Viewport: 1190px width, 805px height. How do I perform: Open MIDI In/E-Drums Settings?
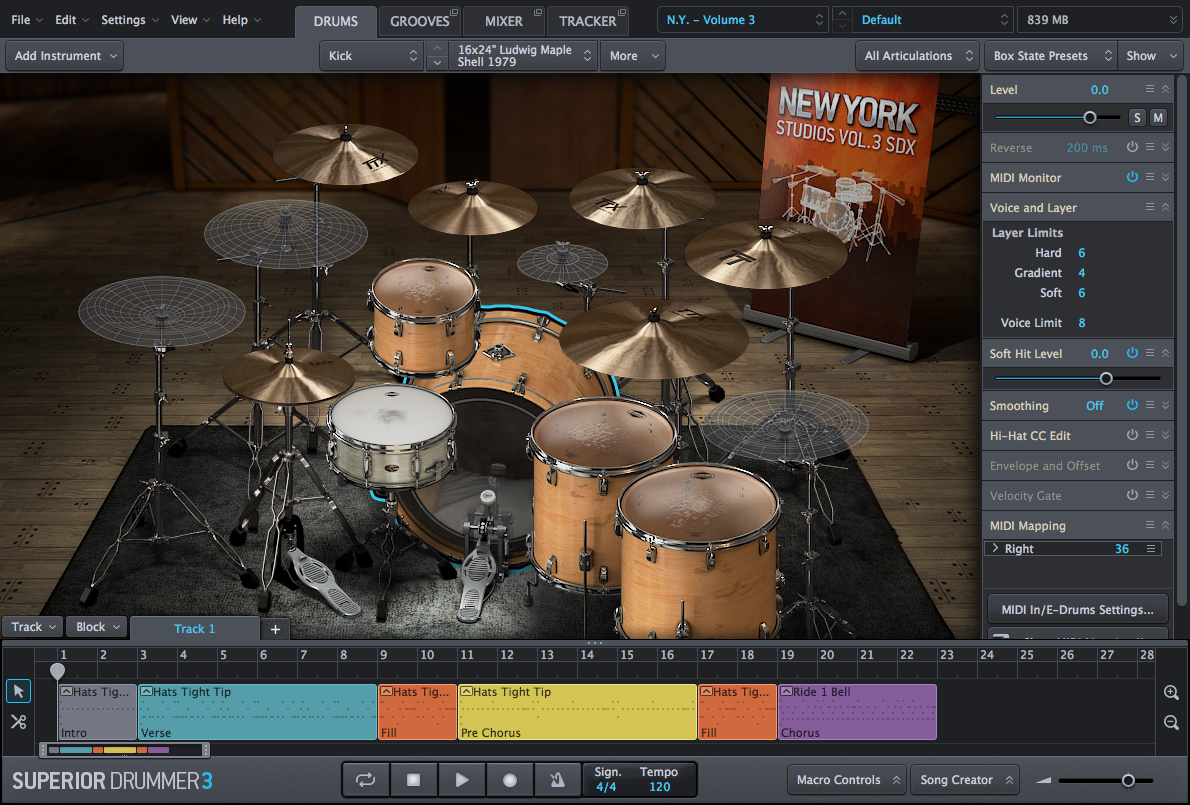1077,608
